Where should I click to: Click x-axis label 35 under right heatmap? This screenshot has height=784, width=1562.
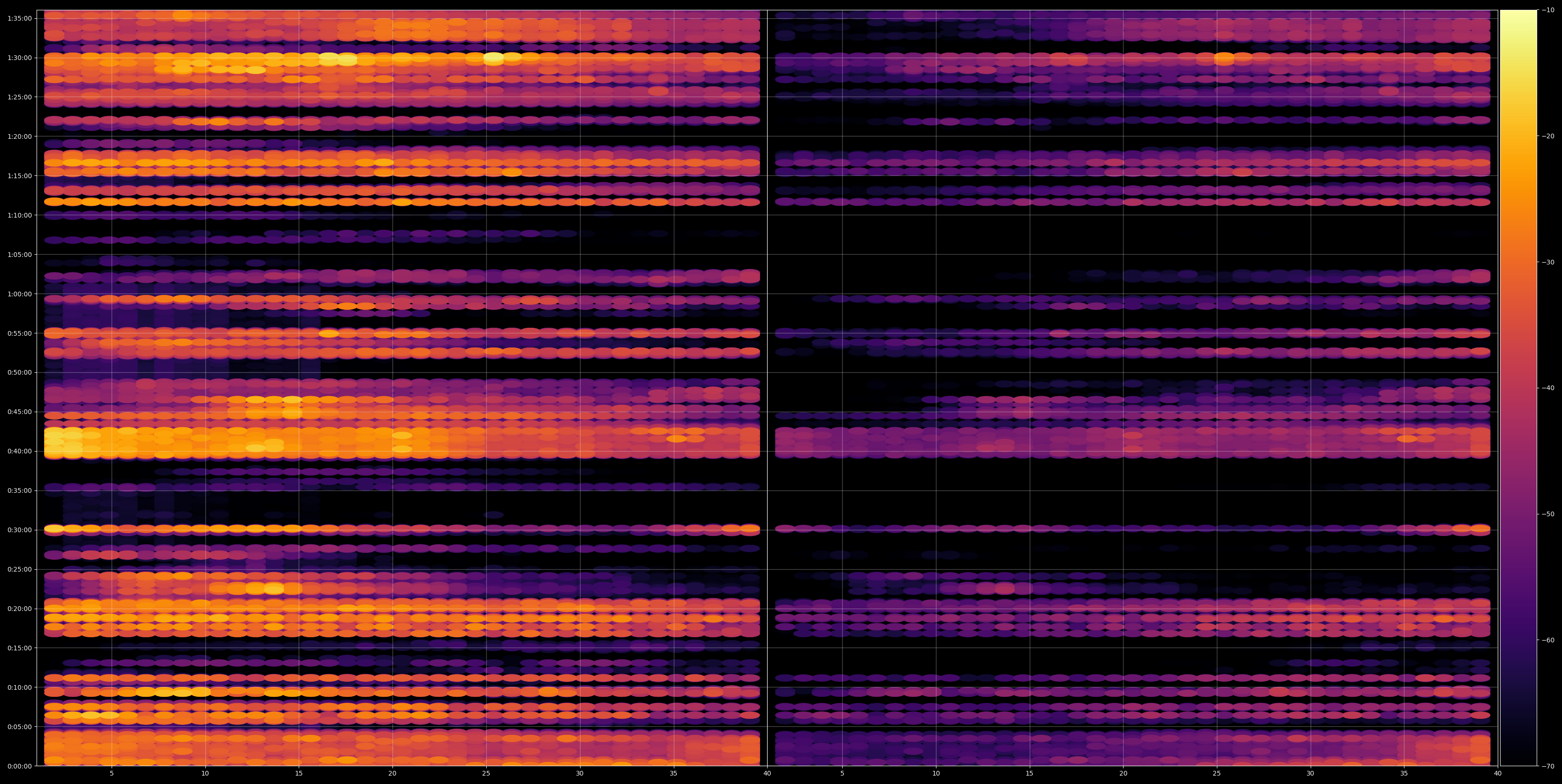[1404, 774]
